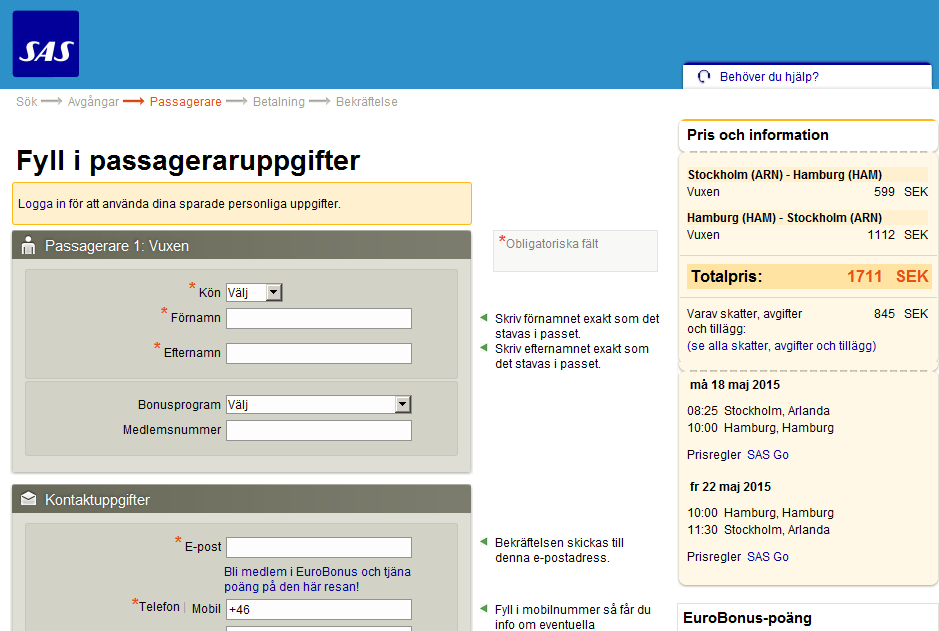This screenshot has width=939, height=631.
Task: Select the Passagerare step
Action: pos(185,102)
